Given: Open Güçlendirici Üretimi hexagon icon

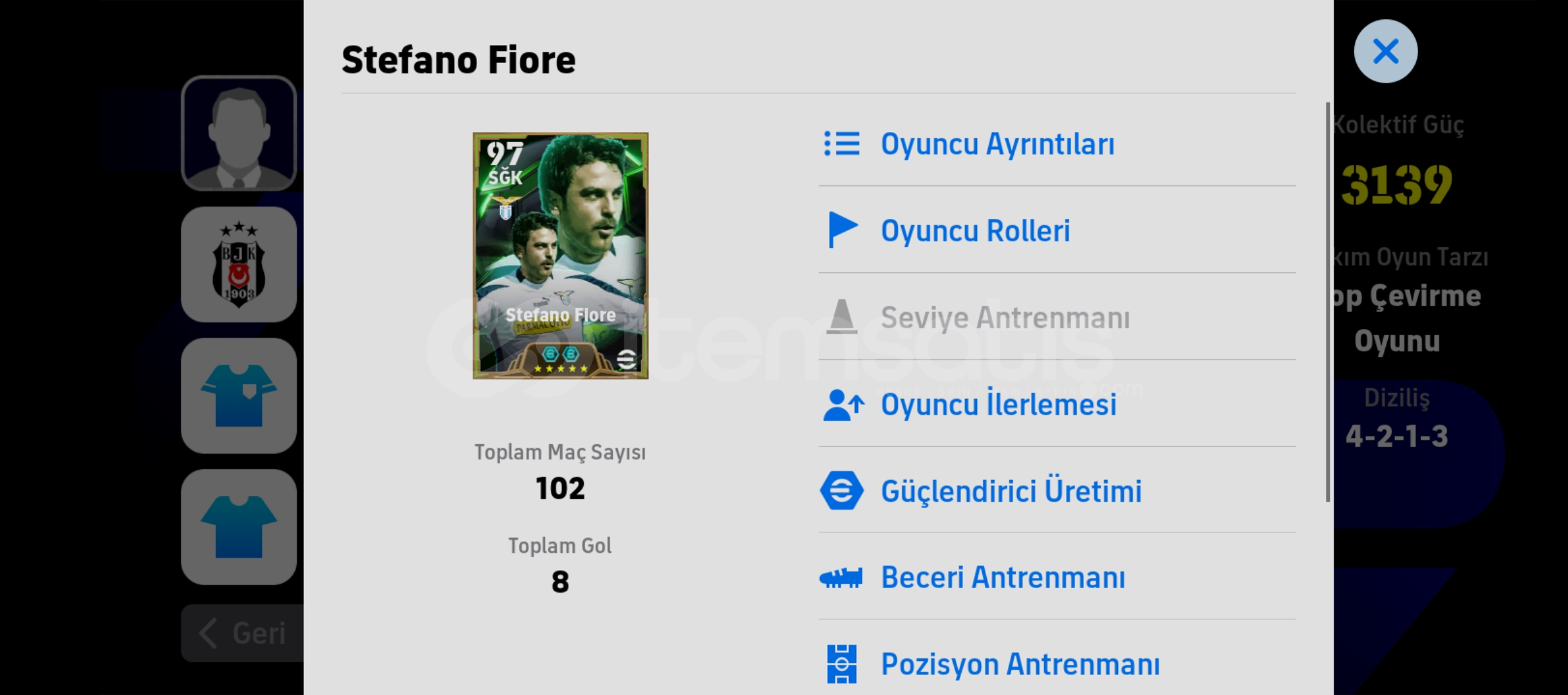Looking at the screenshot, I should pos(841,491).
